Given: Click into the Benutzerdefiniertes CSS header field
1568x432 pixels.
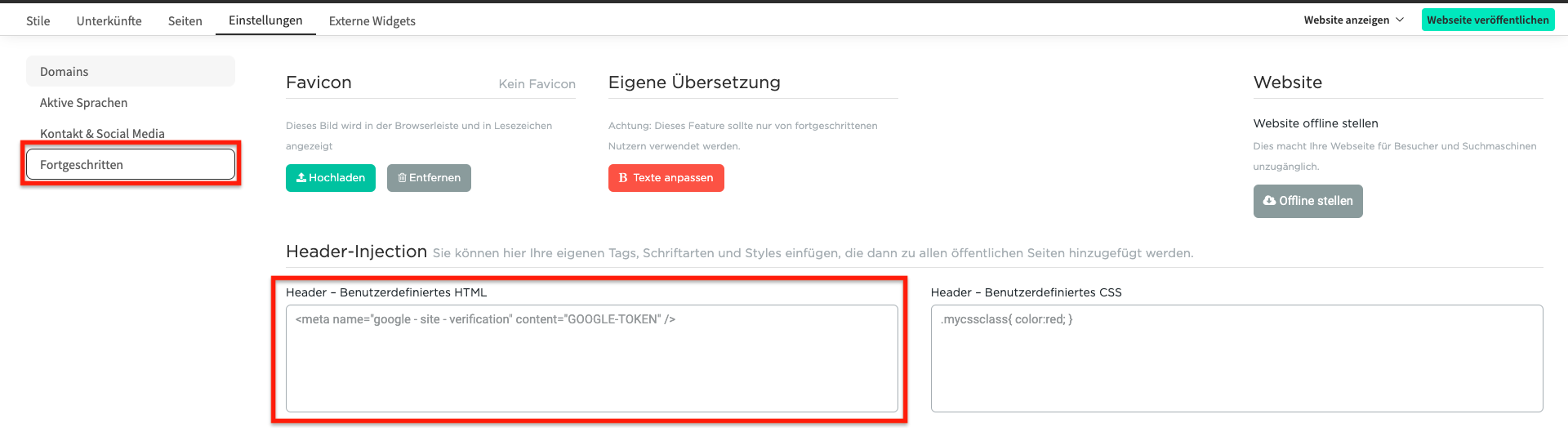Looking at the screenshot, I should click(x=1237, y=359).
